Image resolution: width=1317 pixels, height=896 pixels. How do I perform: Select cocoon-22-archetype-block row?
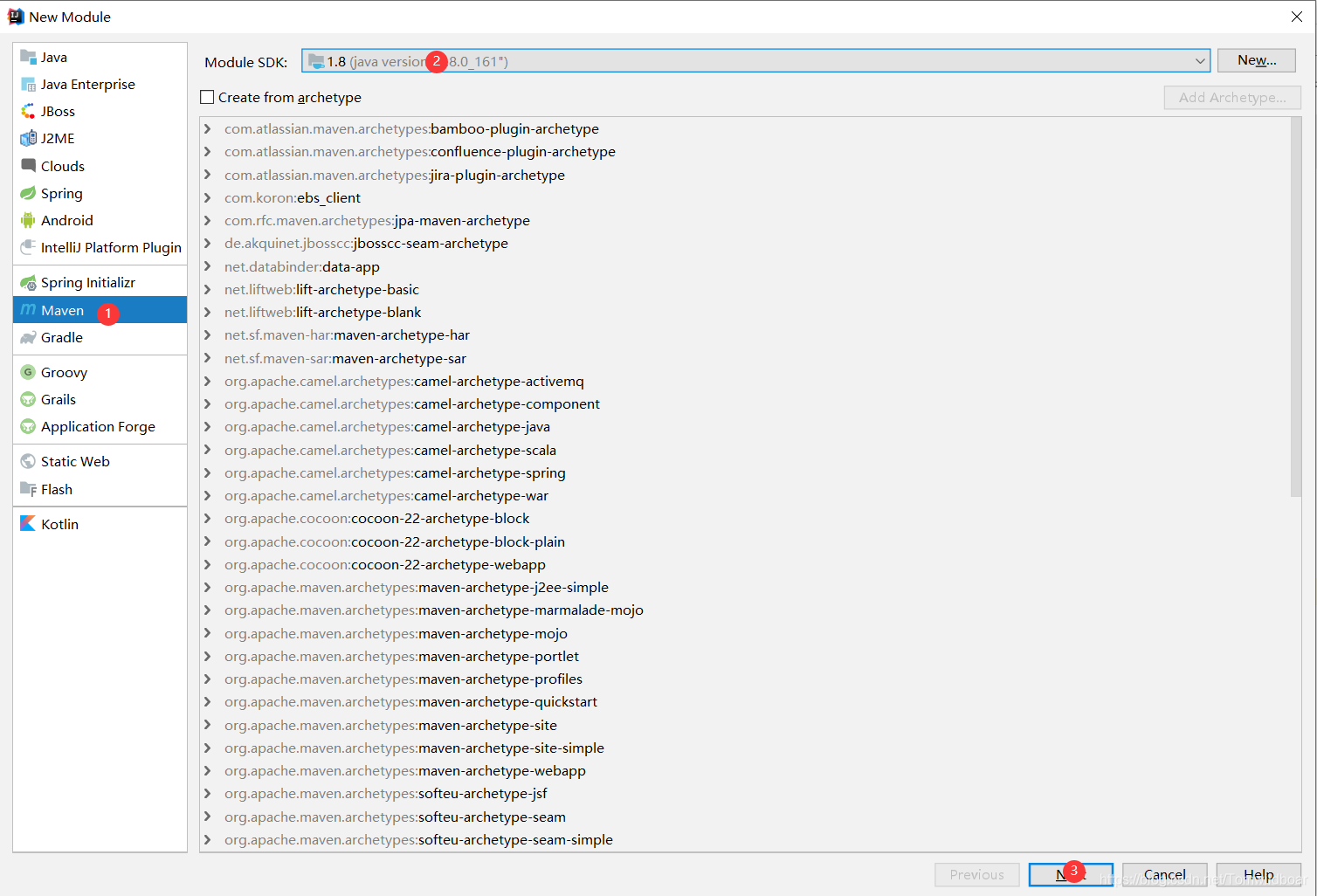pos(744,518)
